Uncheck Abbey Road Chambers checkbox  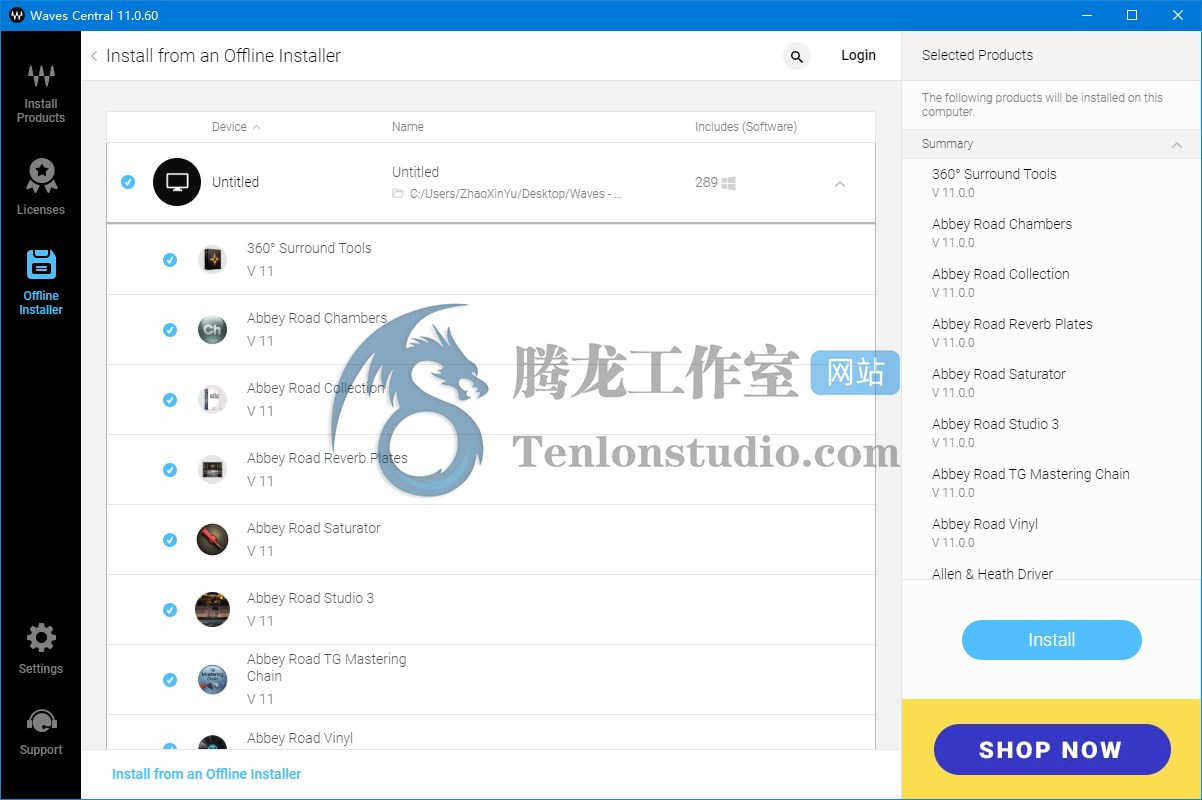(x=170, y=330)
